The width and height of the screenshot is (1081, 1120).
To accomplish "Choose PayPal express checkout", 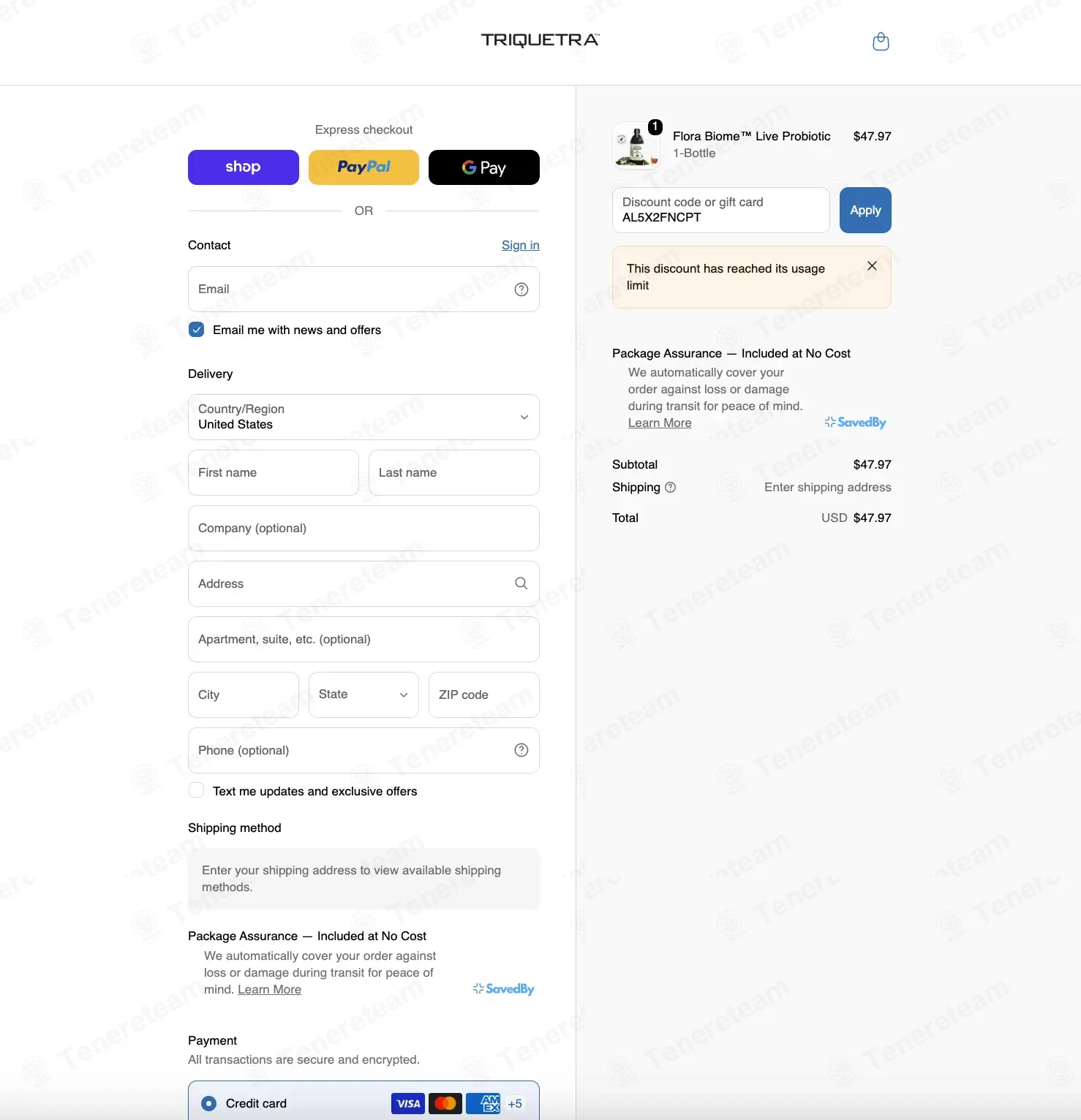I will tap(364, 167).
